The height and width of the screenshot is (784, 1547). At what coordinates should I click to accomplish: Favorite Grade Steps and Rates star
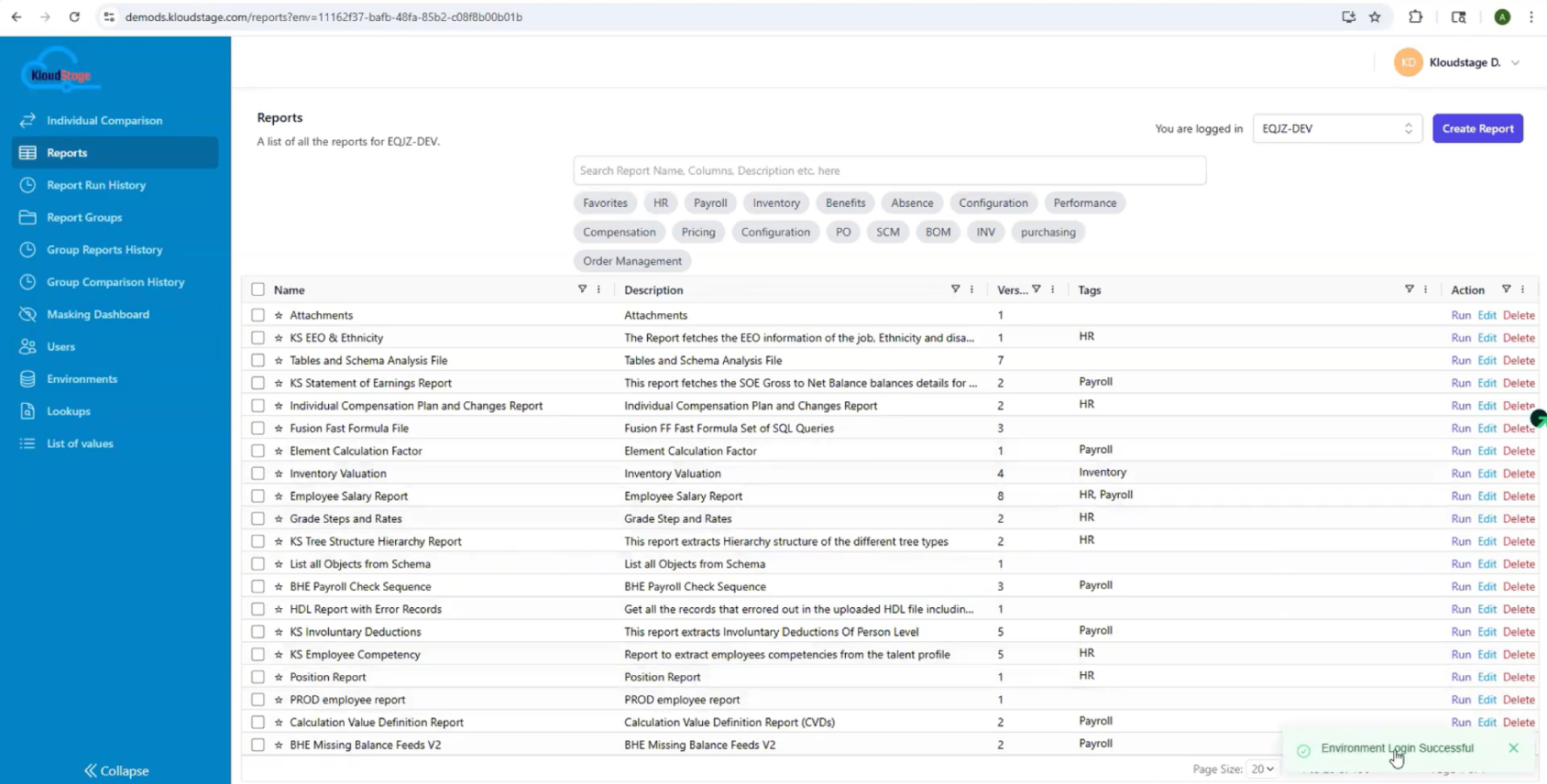(x=279, y=518)
